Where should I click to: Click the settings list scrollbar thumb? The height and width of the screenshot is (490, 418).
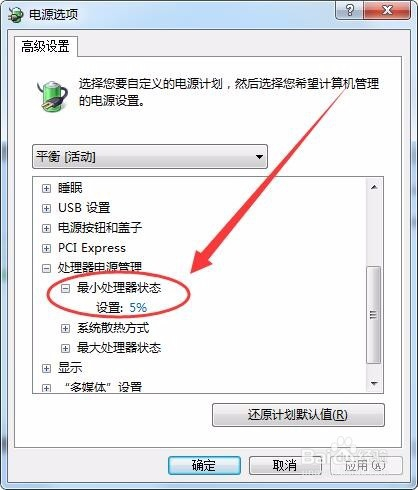373,315
